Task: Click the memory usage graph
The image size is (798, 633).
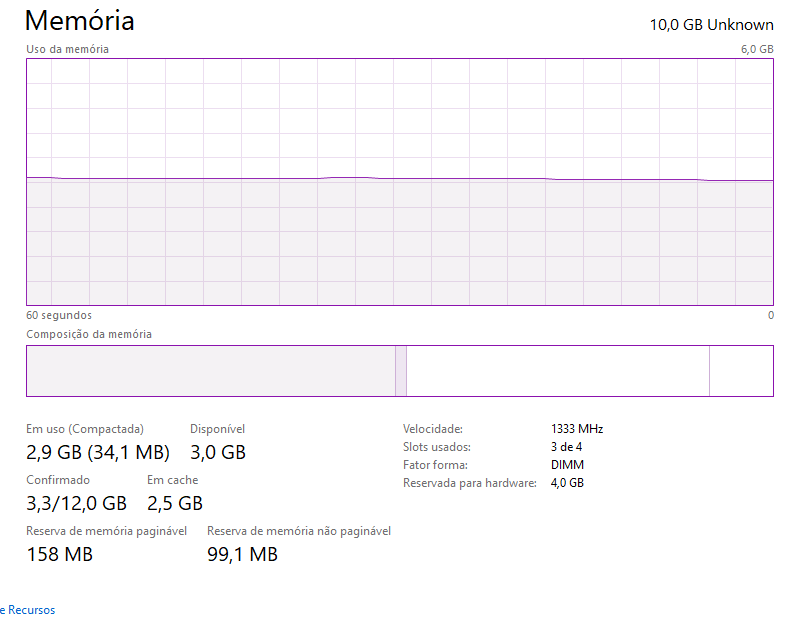Action: [400, 182]
